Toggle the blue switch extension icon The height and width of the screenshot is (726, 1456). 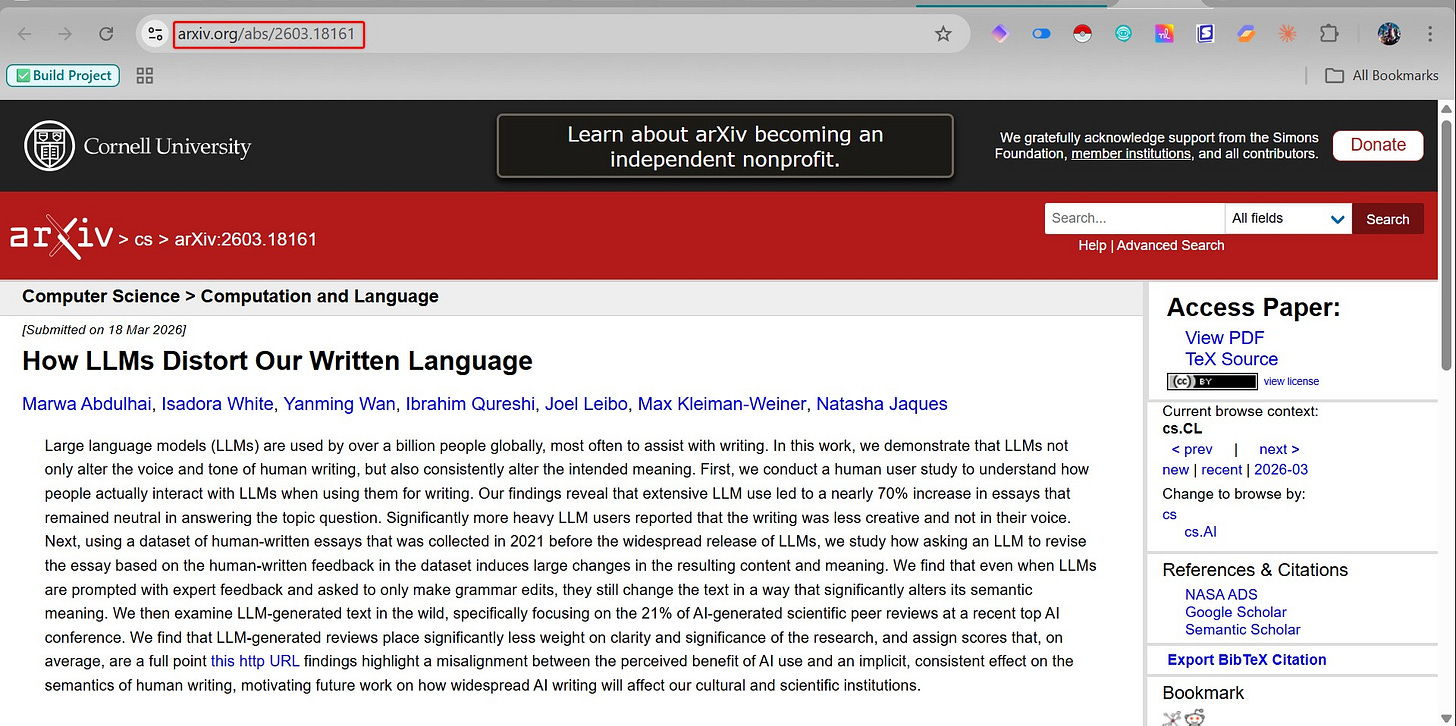pos(1041,33)
